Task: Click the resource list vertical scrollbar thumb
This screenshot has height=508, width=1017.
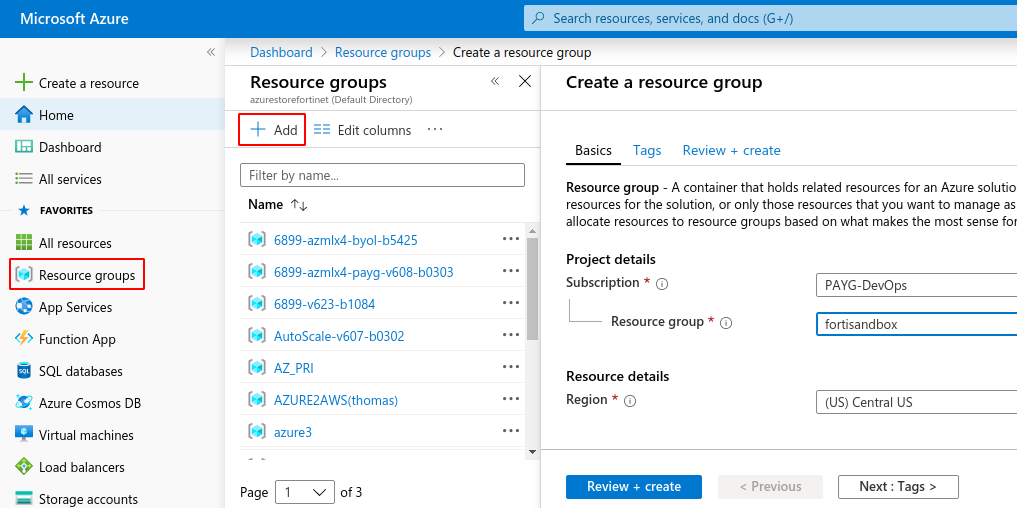Action: click(532, 289)
